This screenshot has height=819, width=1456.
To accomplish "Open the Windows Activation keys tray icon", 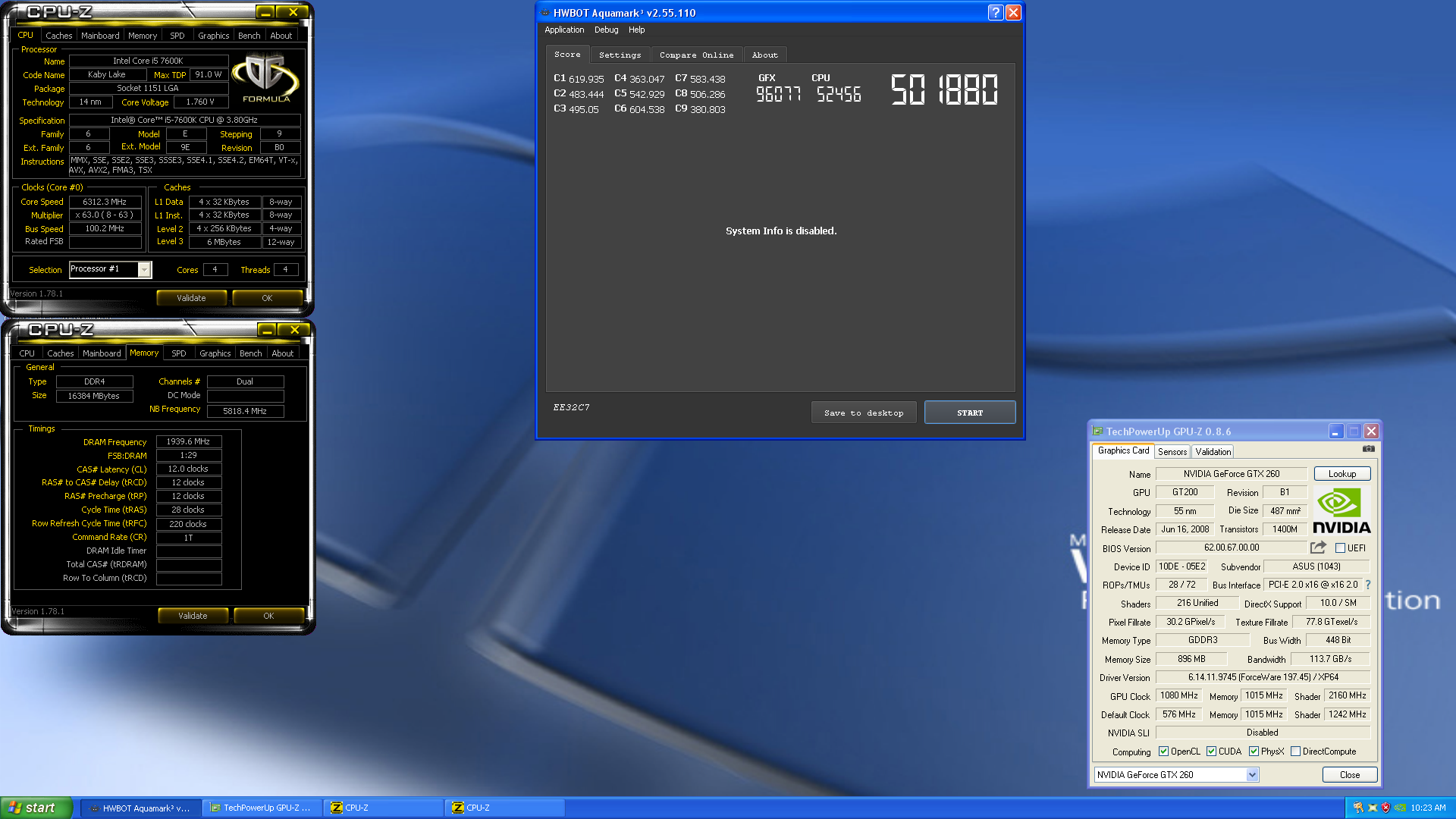I will pyautogui.click(x=1358, y=808).
